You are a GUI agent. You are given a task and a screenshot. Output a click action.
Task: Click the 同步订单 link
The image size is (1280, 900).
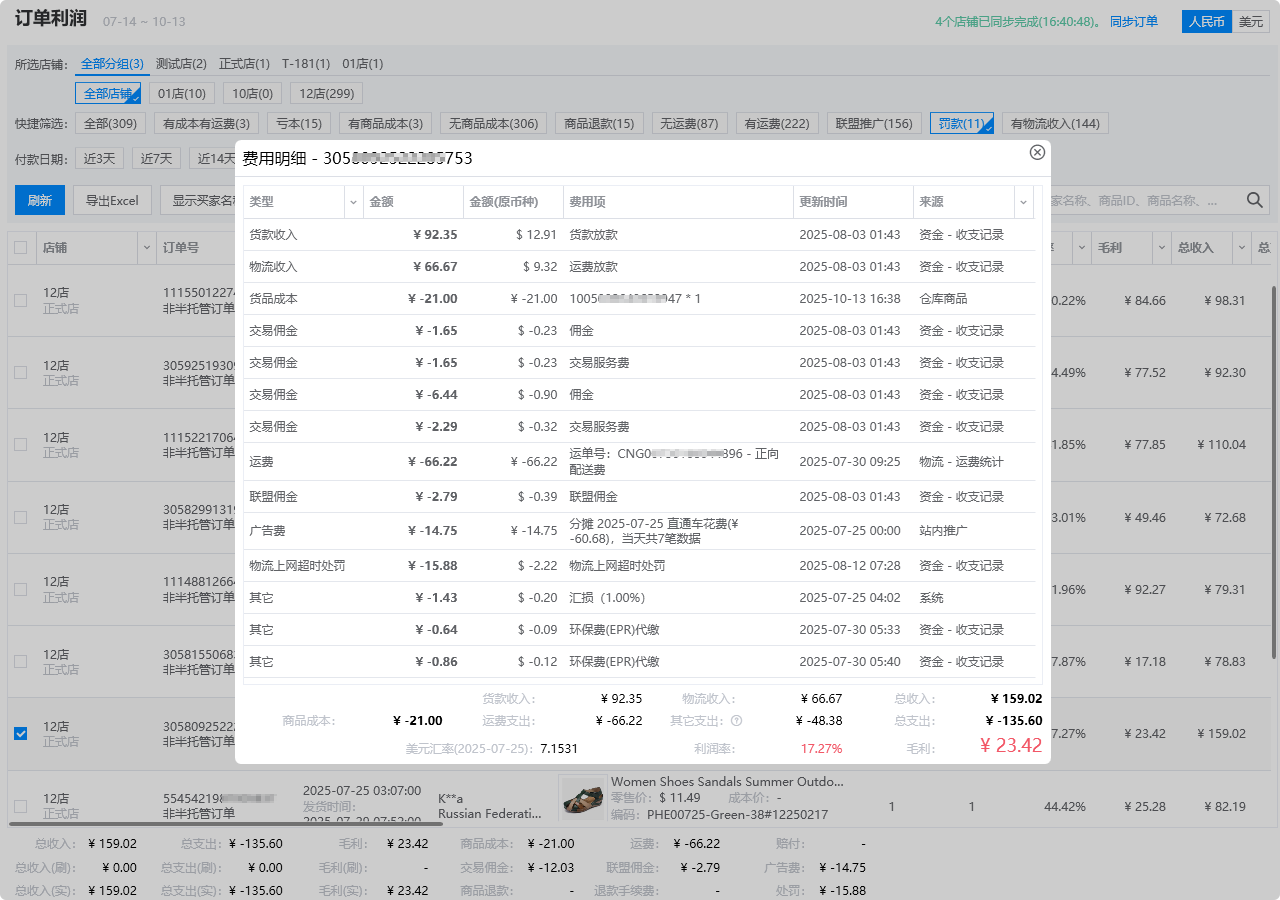tap(1133, 21)
